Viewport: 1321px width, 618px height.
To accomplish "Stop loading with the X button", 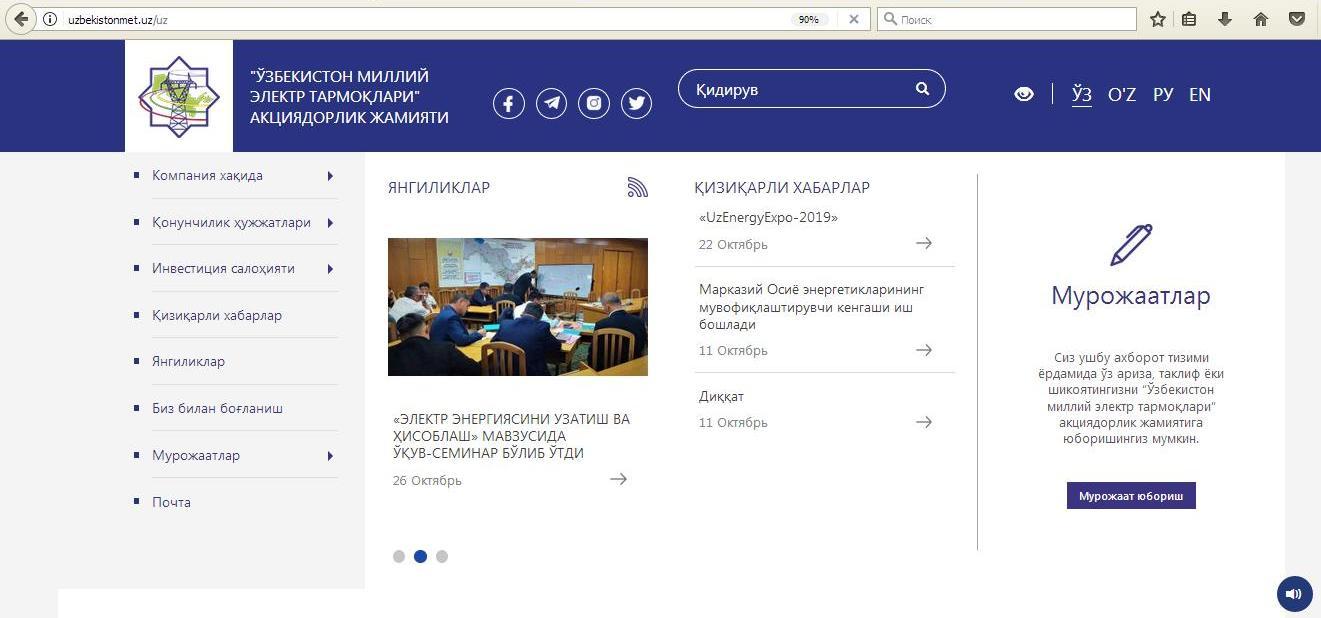I will 853,19.
